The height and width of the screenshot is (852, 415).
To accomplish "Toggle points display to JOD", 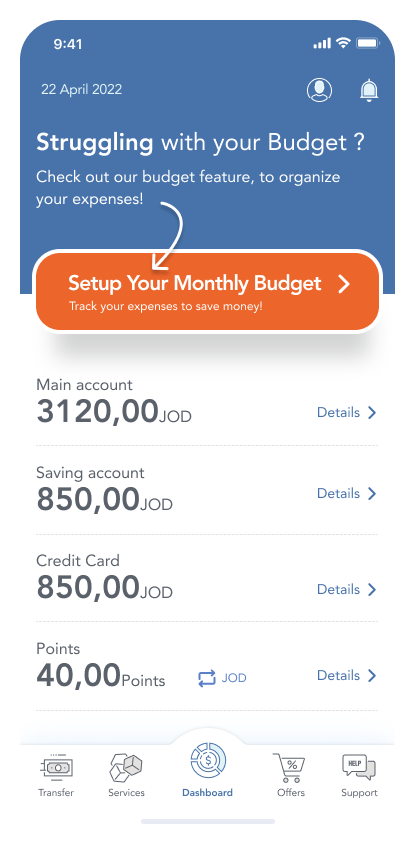I will tap(234, 678).
